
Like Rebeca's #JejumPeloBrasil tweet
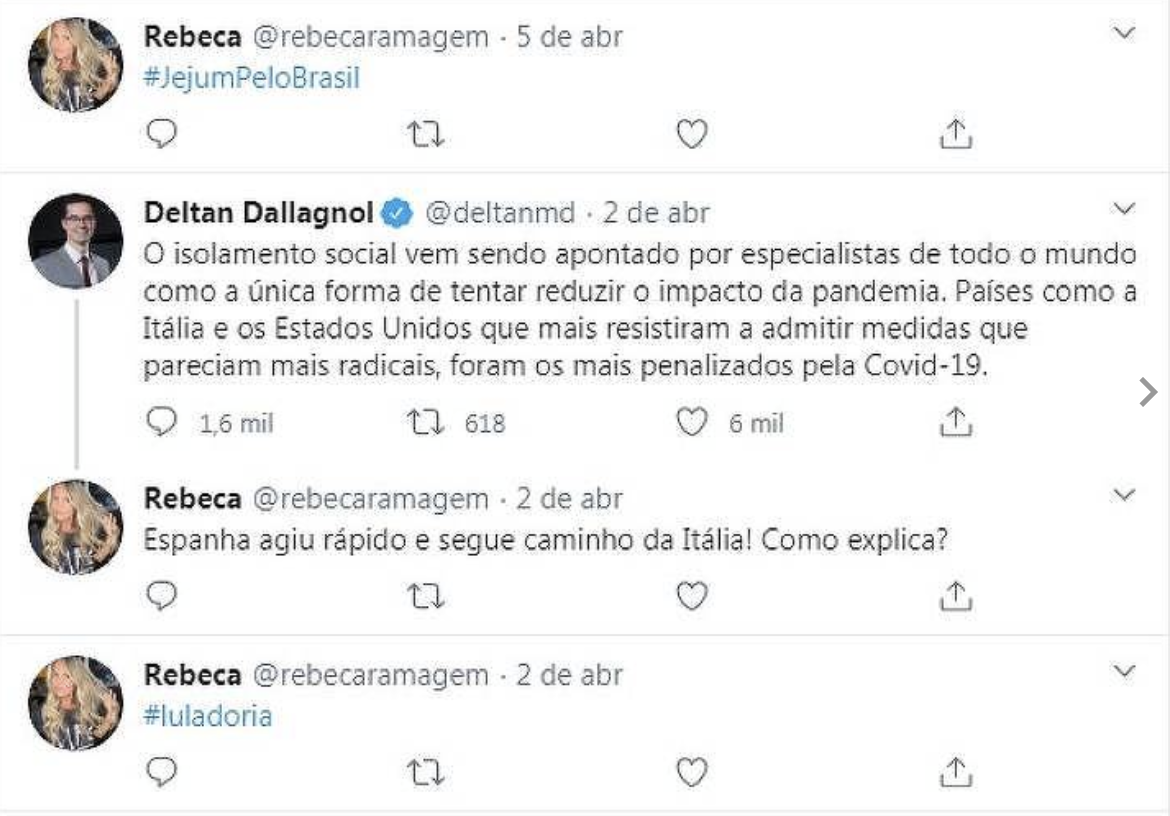(x=692, y=134)
